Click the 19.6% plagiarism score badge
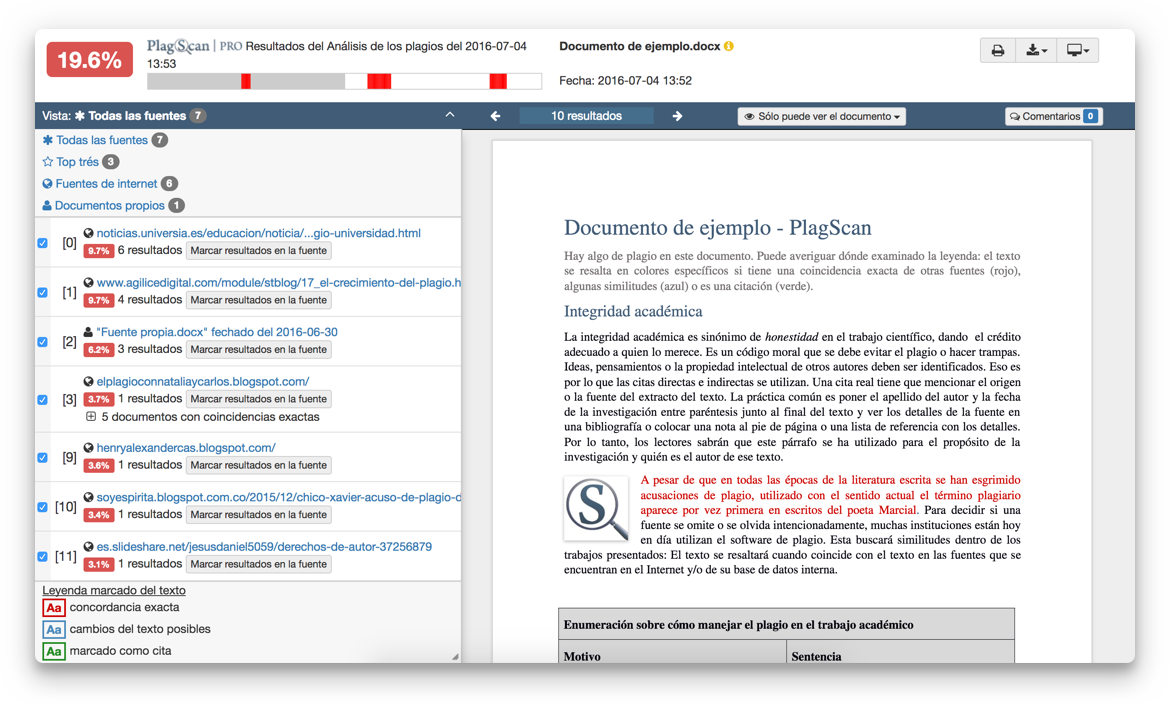Viewport: 1170px width, 705px height. pos(90,60)
